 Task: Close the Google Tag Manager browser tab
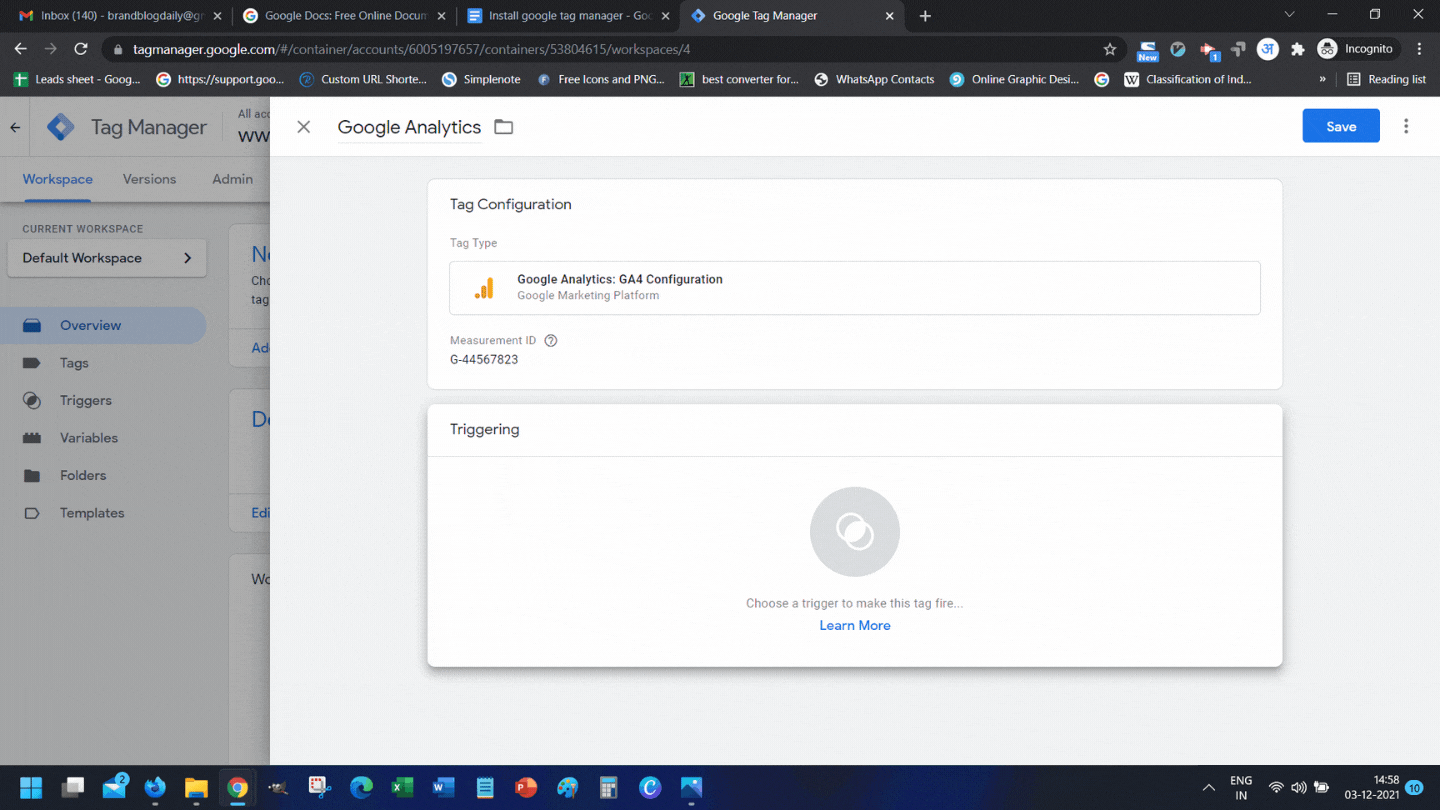pyautogui.click(x=889, y=16)
